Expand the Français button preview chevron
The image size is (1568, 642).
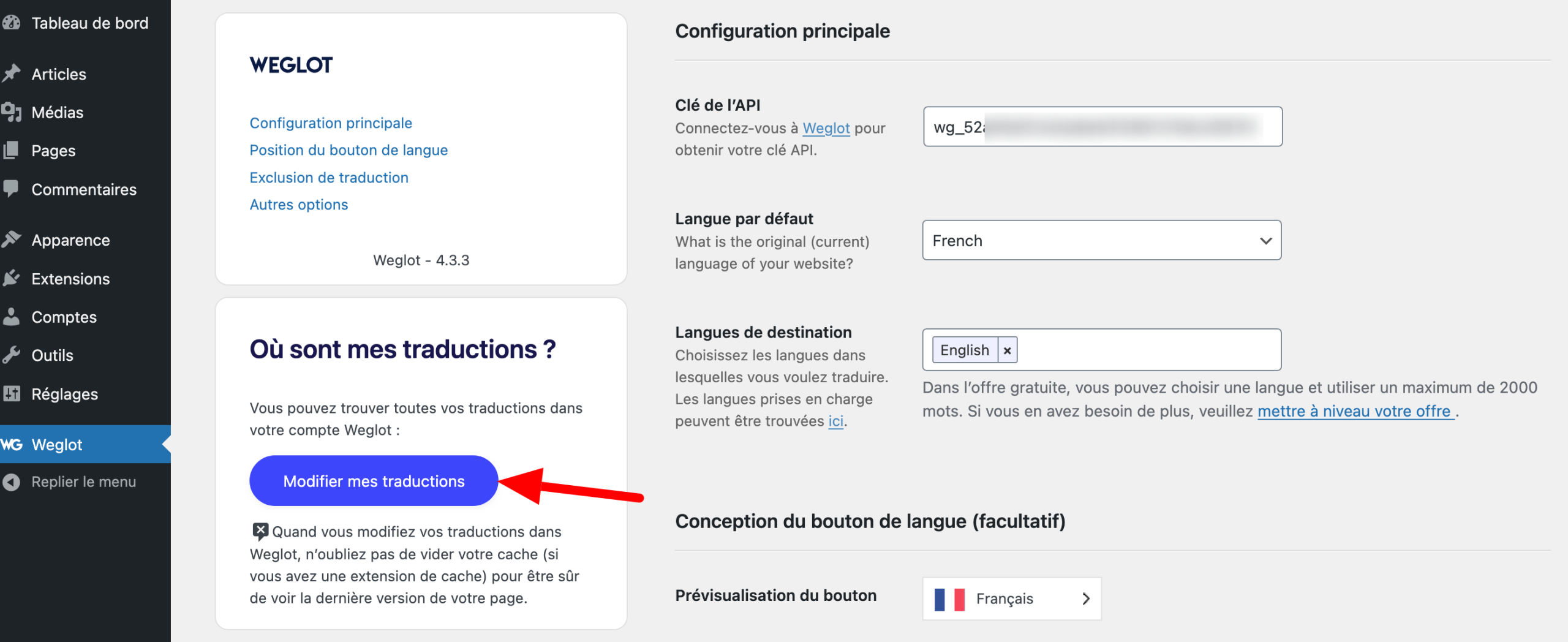(1085, 599)
